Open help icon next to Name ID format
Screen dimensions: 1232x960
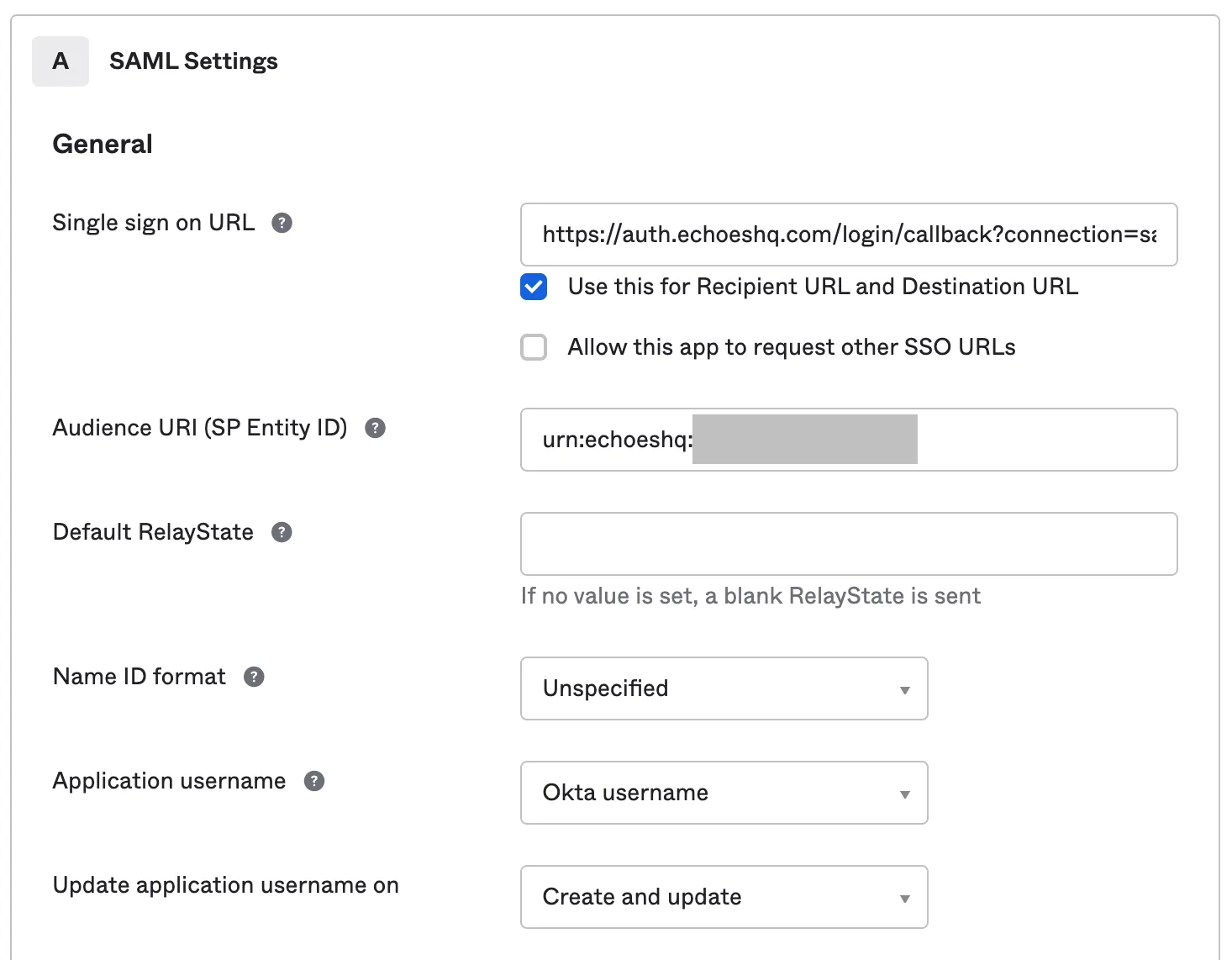(254, 677)
